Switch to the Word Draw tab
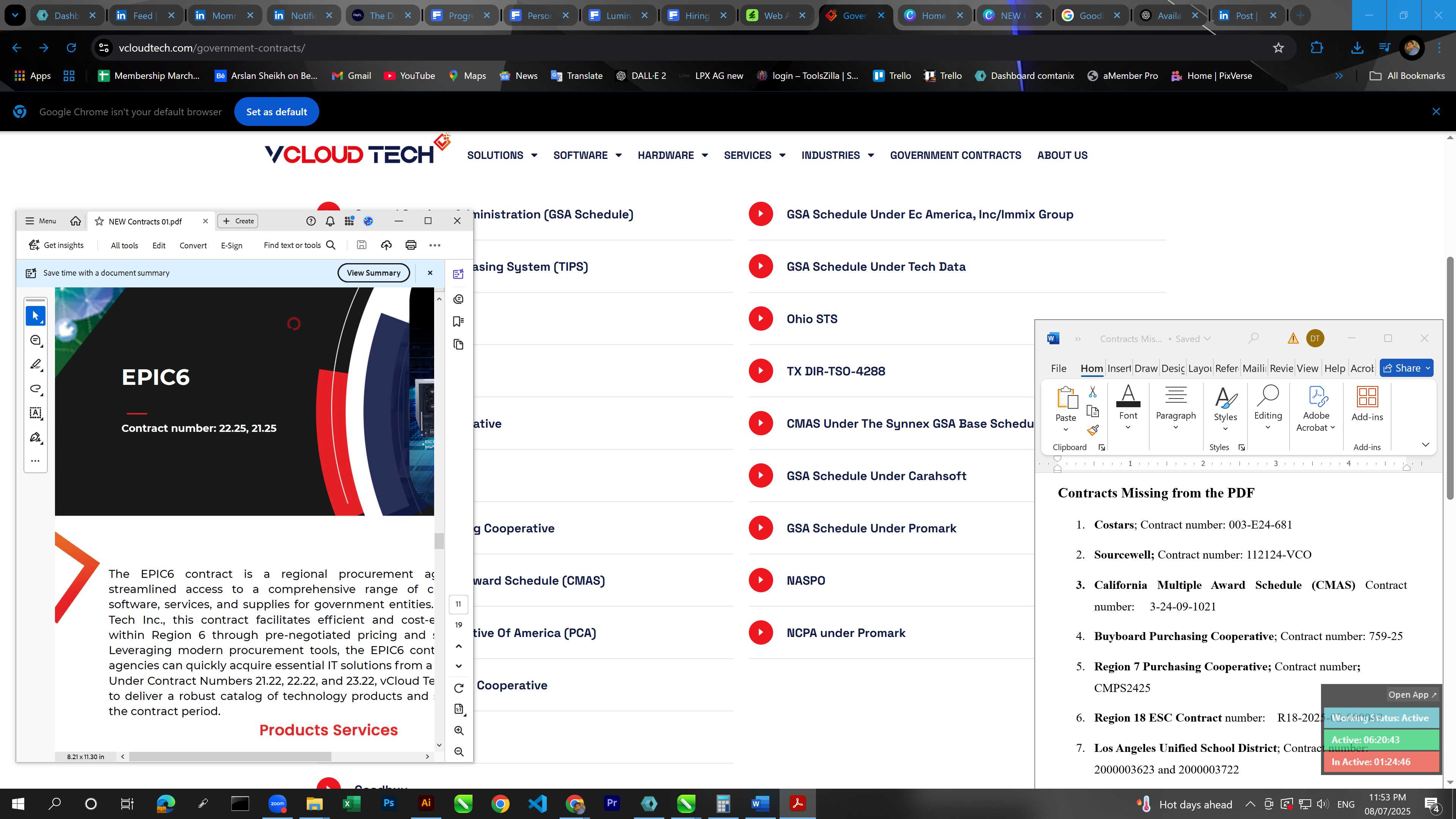This screenshot has height=819, width=1456. tap(1146, 369)
